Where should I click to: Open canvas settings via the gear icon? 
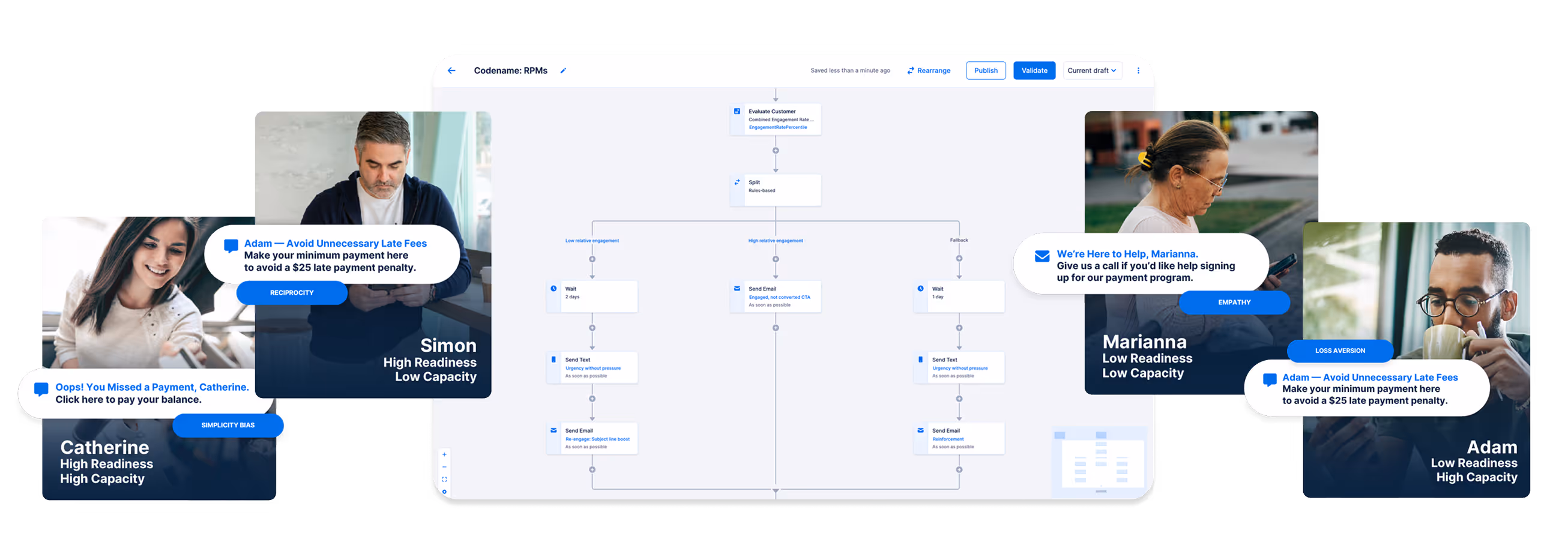(445, 490)
